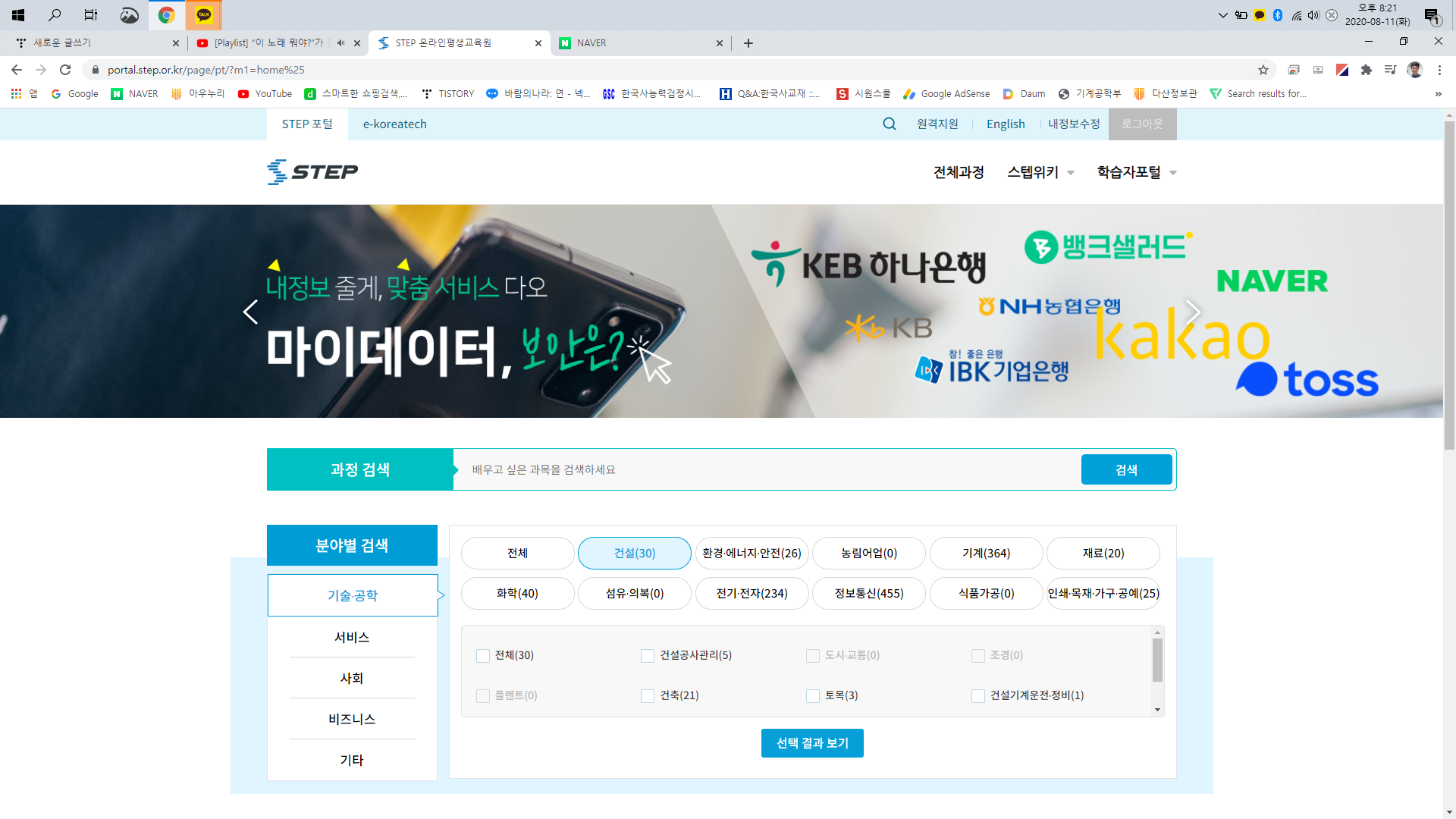
Task: Check the 토목(3) checkbox
Action: [813, 696]
